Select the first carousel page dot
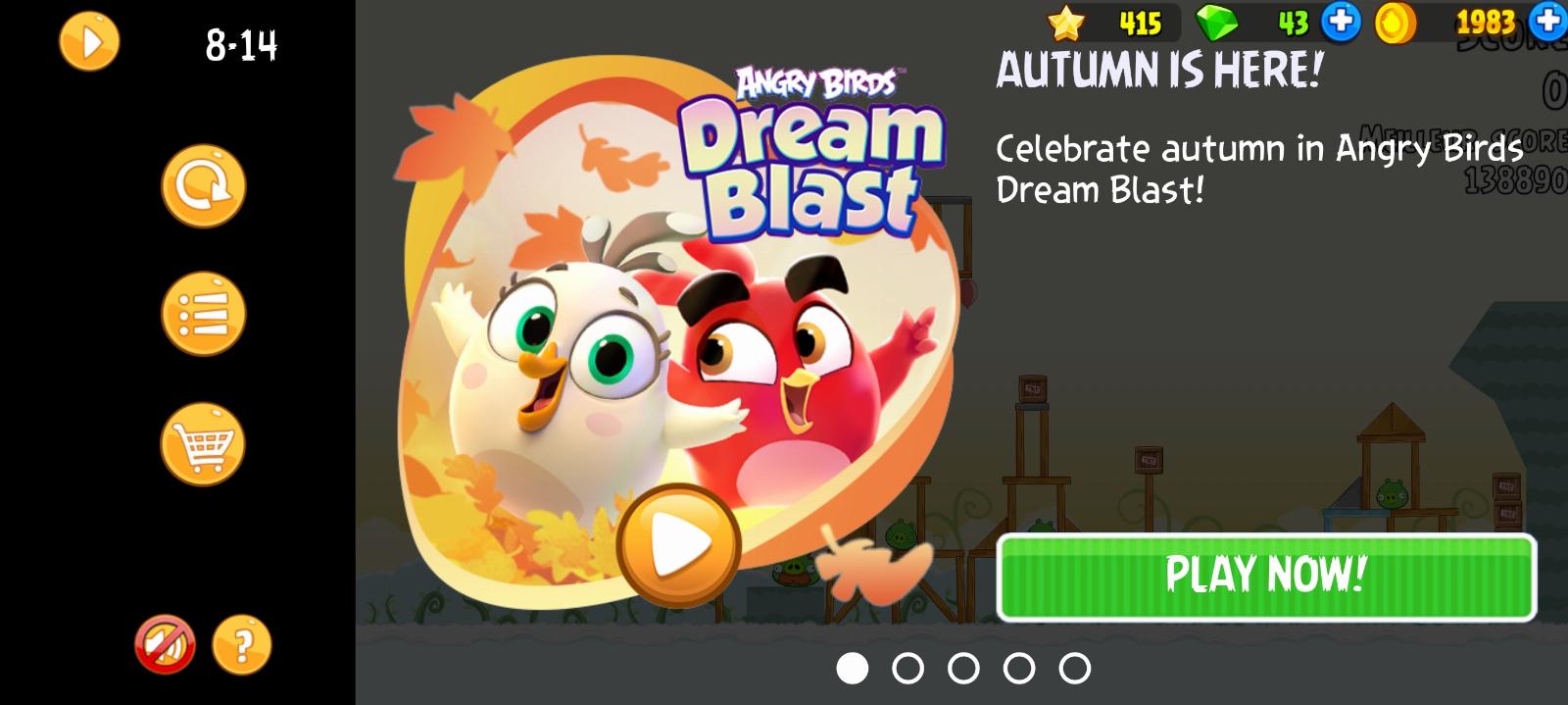1568x705 pixels. pyautogui.click(x=853, y=669)
